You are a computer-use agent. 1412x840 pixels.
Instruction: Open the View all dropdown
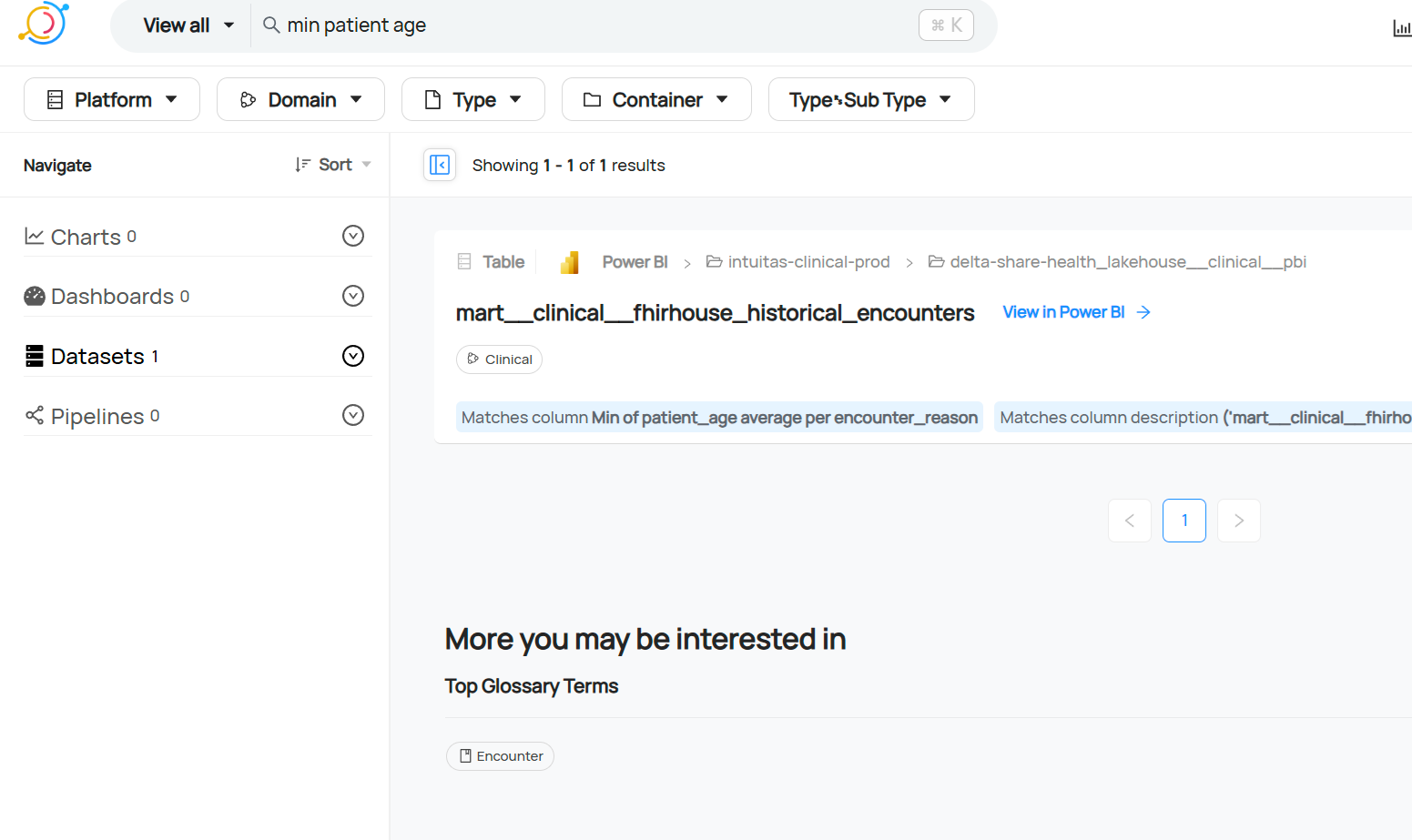click(x=188, y=25)
